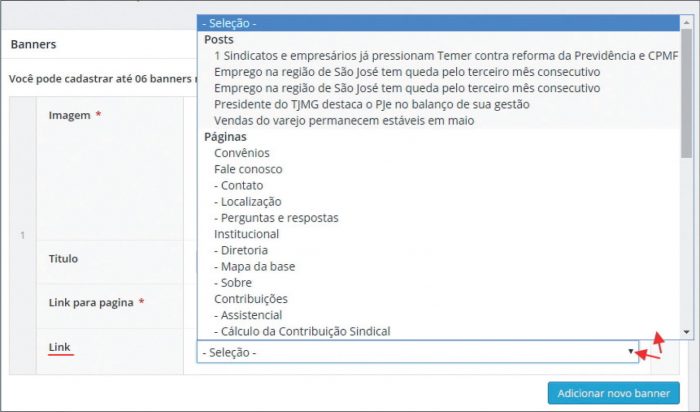Select '- Mapa da base' option
This screenshot has width=700, height=412.
pyautogui.click(x=254, y=266)
